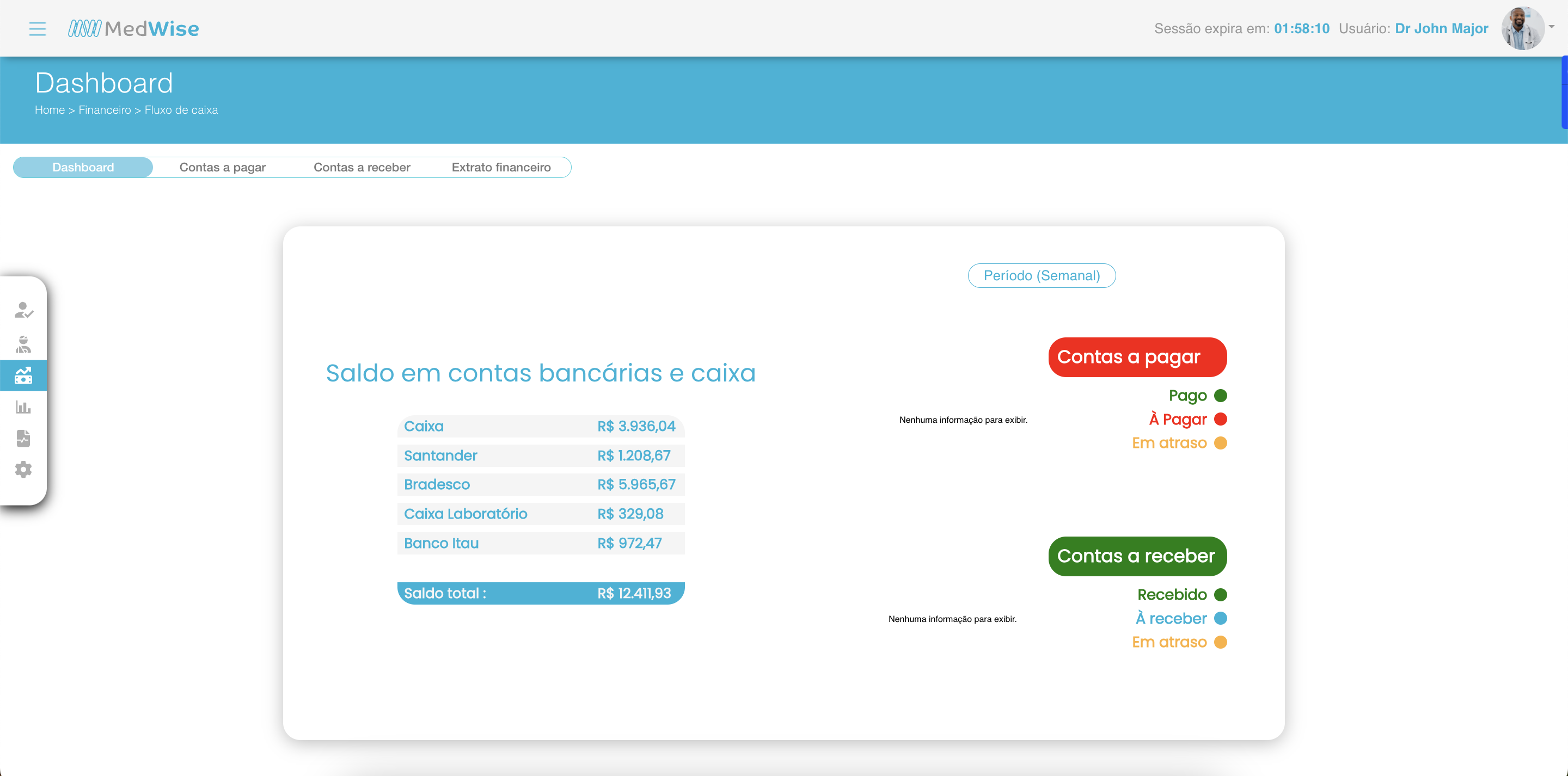This screenshot has width=1568, height=776.
Task: Click the user-check sidebar icon
Action: 24,311
